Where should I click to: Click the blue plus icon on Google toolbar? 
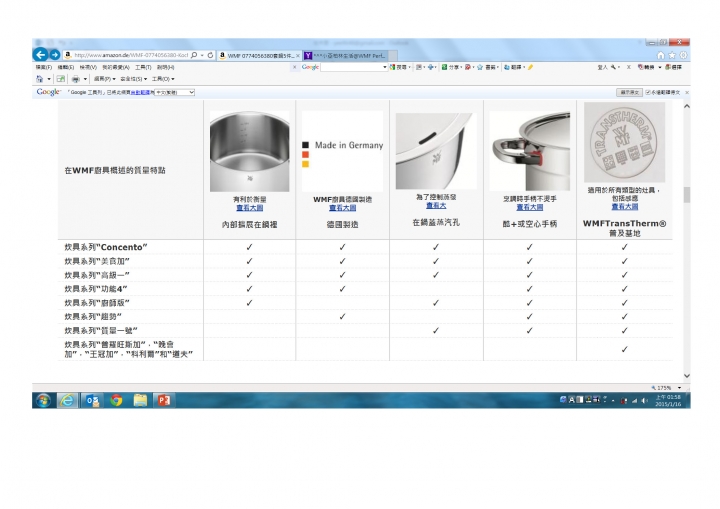coord(430,67)
